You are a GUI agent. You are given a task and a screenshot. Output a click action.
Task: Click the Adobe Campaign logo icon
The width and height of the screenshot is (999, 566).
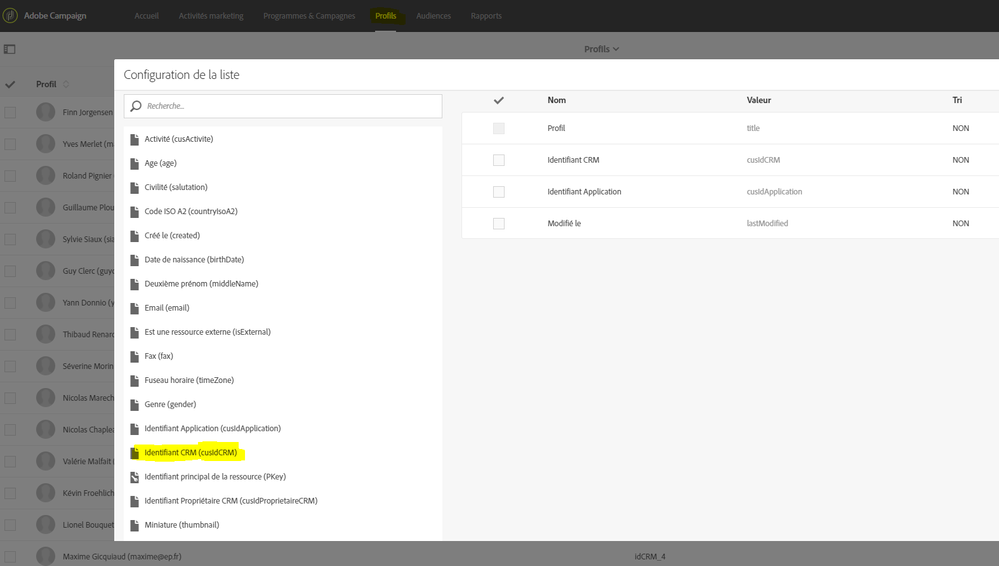[12, 16]
